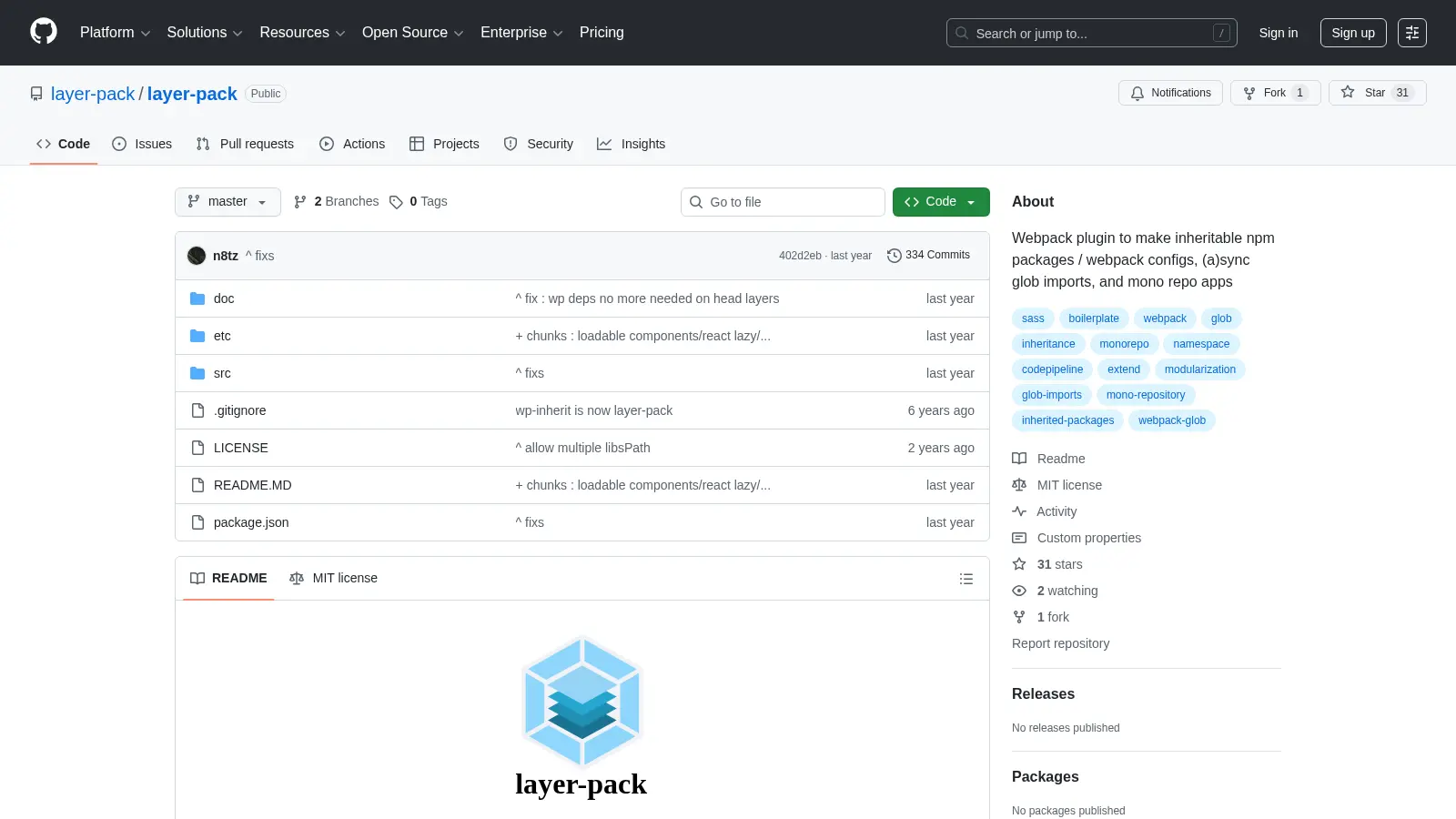Click the fork icon next to 1 fork

[x=1019, y=617]
